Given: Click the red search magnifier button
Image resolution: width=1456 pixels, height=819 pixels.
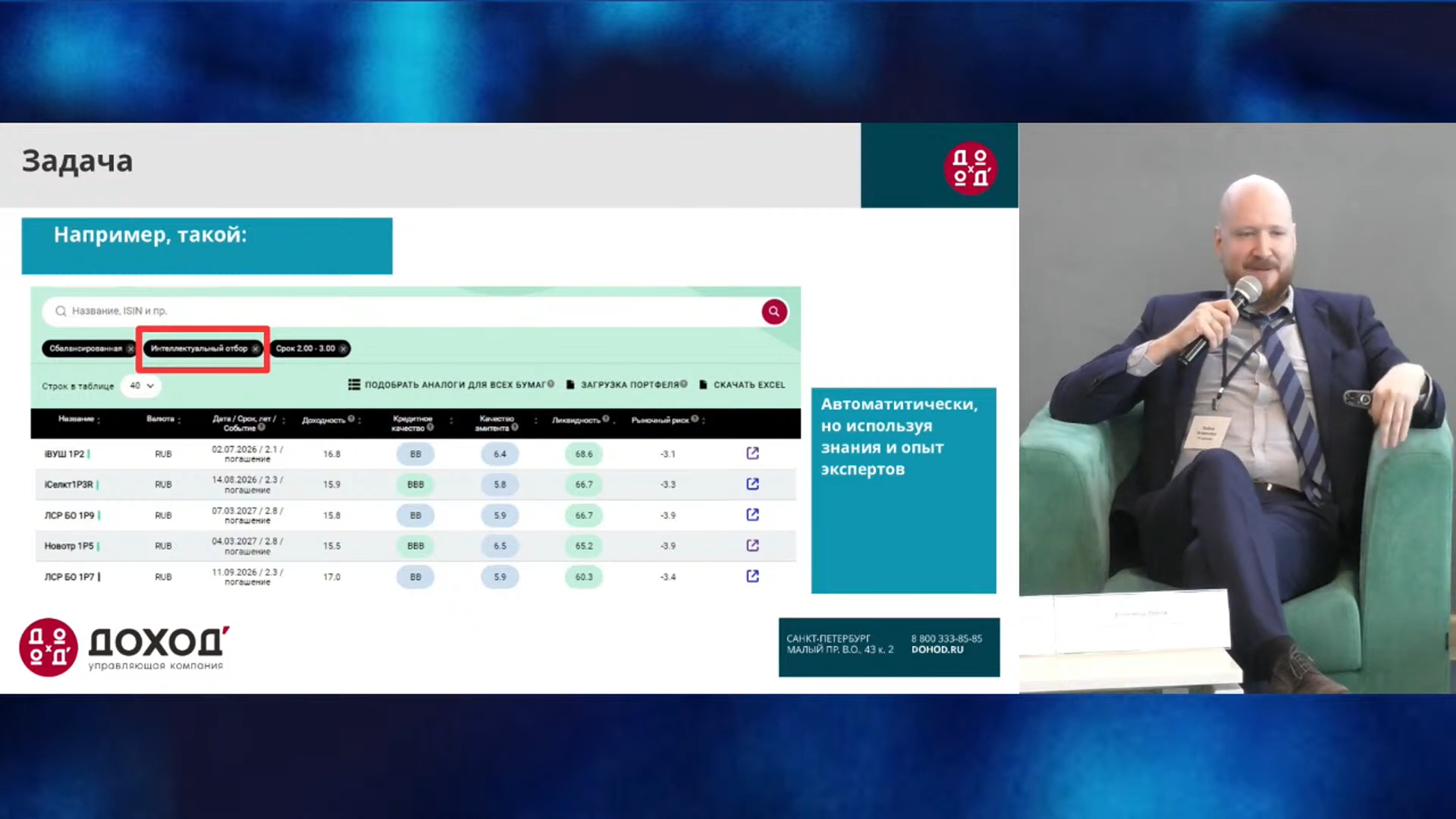Looking at the screenshot, I should tap(773, 311).
